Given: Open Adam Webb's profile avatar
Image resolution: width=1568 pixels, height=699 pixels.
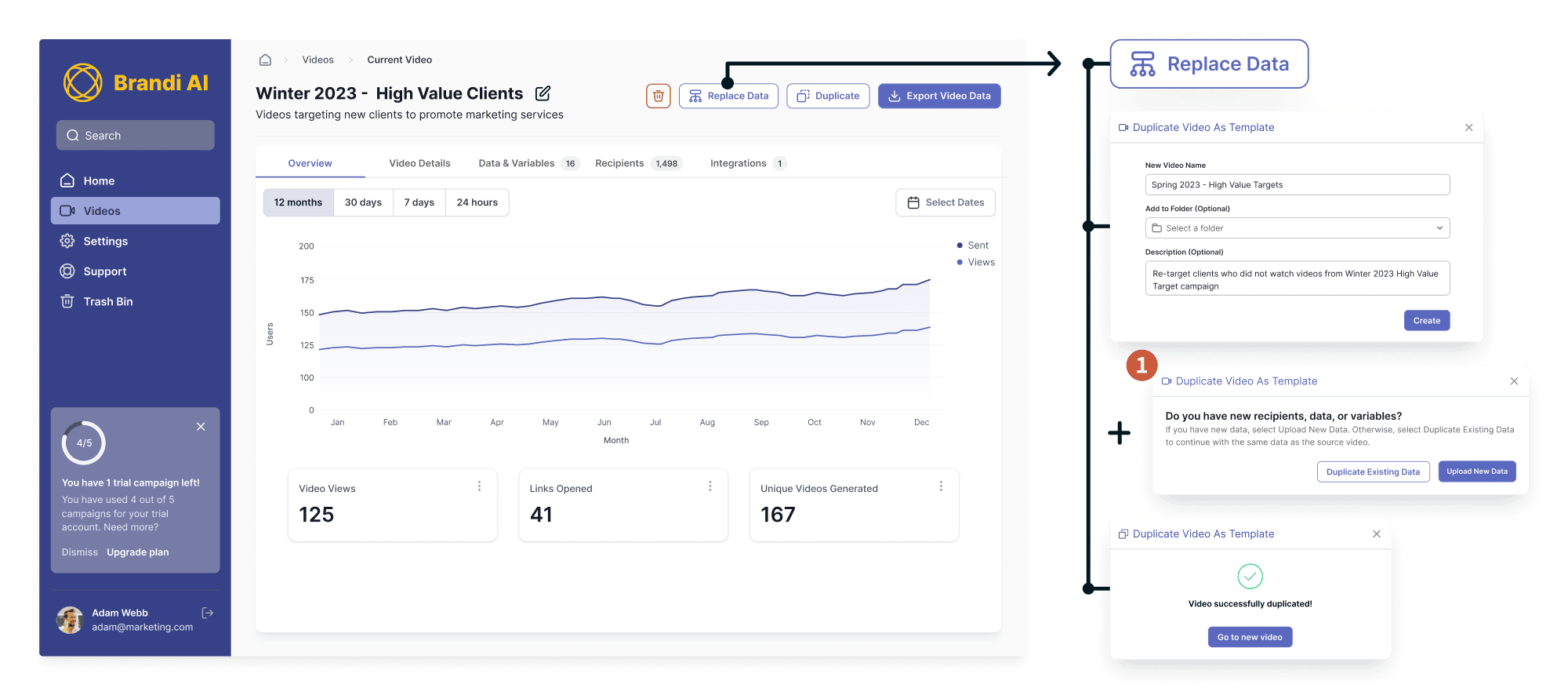Looking at the screenshot, I should click(70, 620).
